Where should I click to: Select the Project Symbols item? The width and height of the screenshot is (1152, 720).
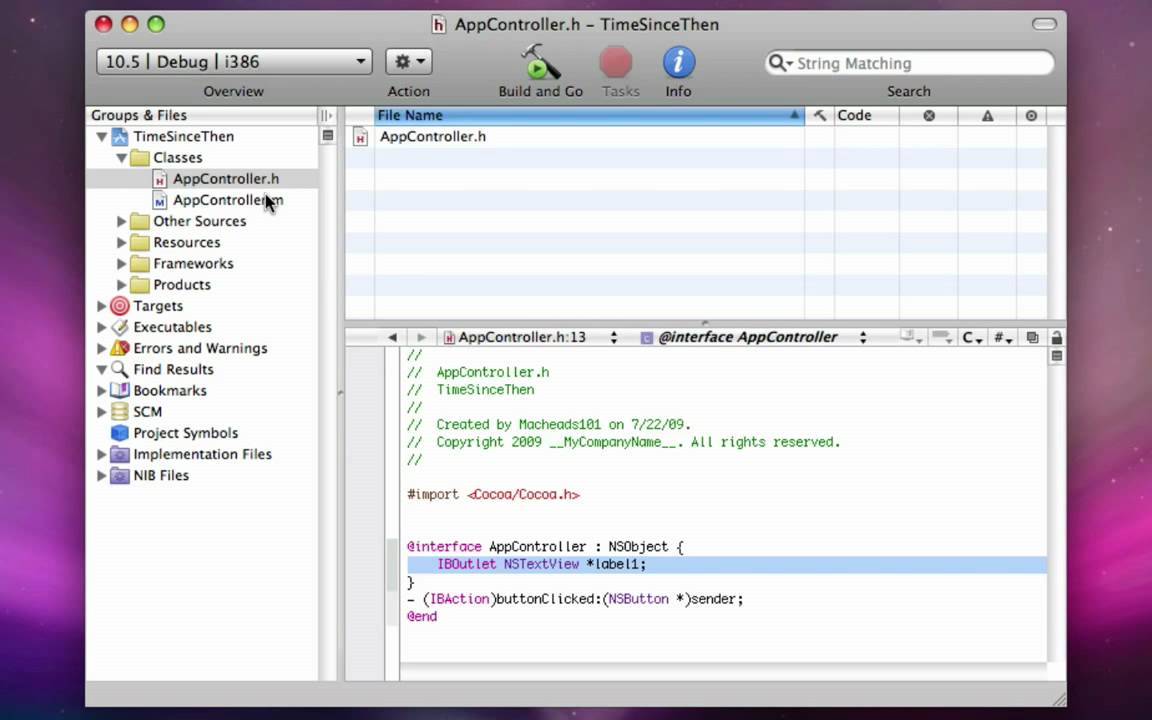[x=185, y=433]
